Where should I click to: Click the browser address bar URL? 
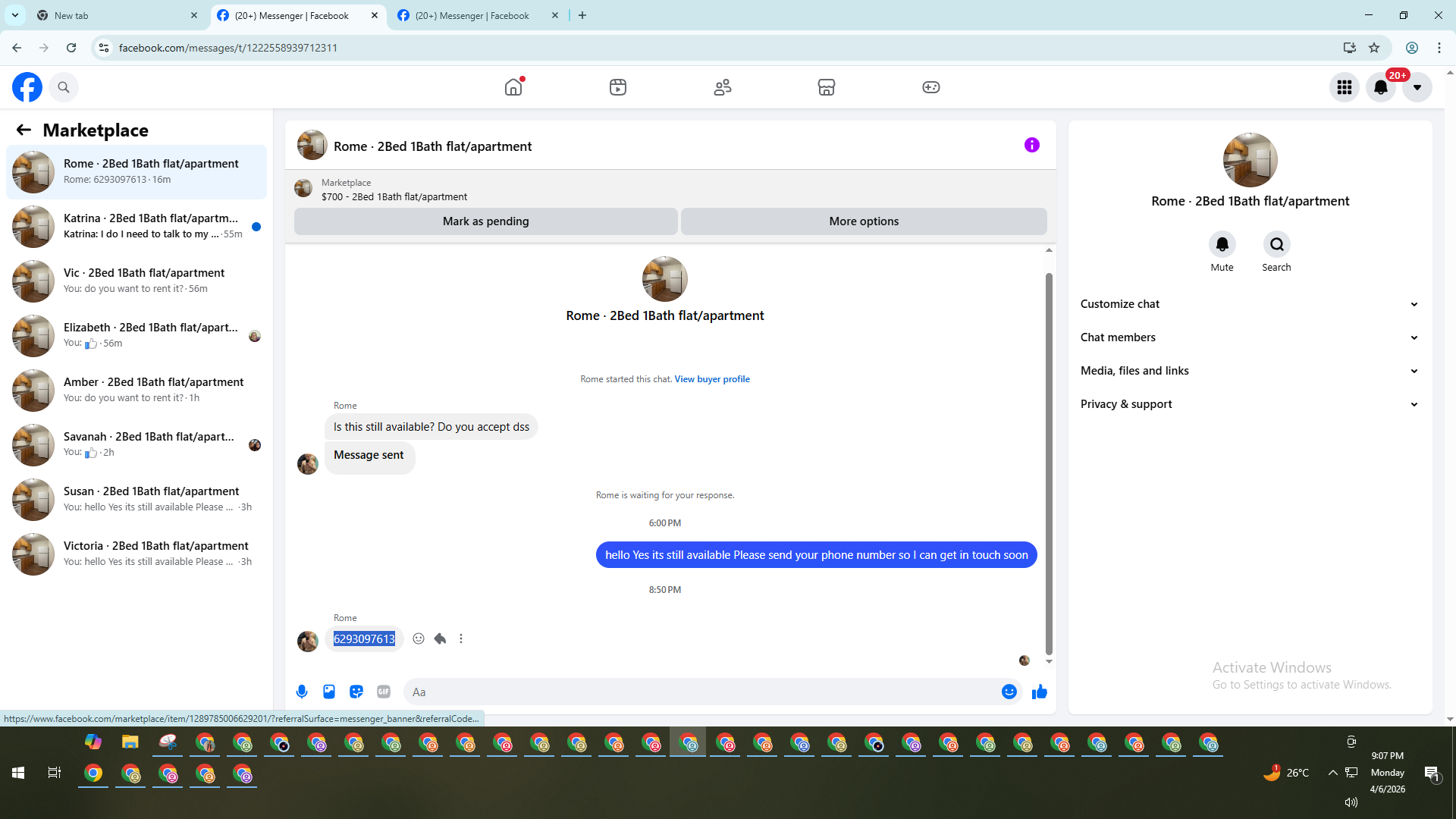tap(228, 48)
